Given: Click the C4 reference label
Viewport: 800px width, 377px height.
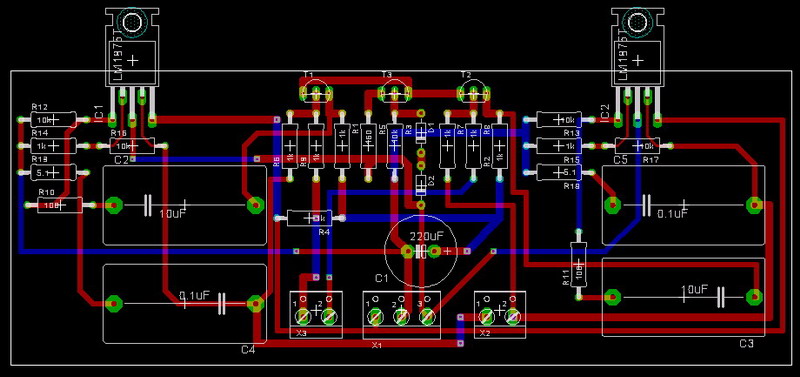Looking at the screenshot, I should click(x=248, y=349).
